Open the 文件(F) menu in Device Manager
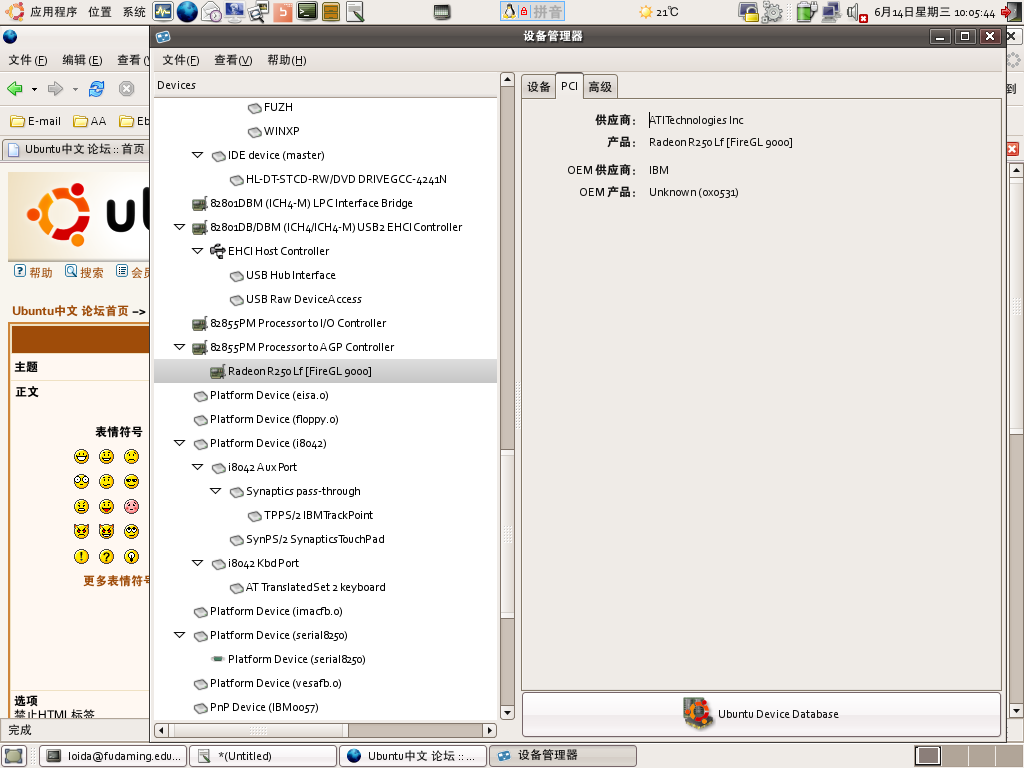The image size is (1024, 768). [181, 60]
